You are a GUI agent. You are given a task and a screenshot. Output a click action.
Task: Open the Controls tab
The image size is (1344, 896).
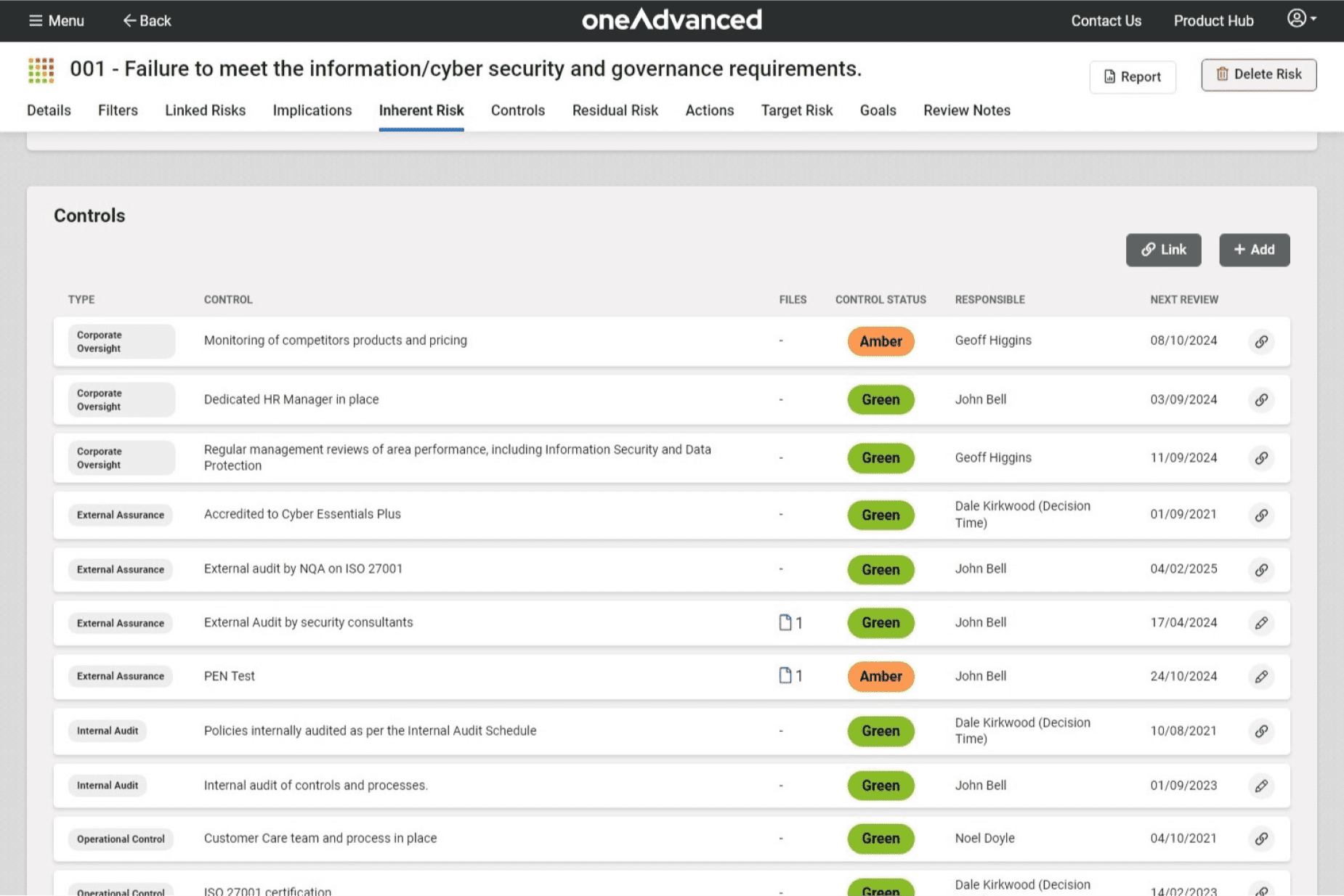click(517, 110)
